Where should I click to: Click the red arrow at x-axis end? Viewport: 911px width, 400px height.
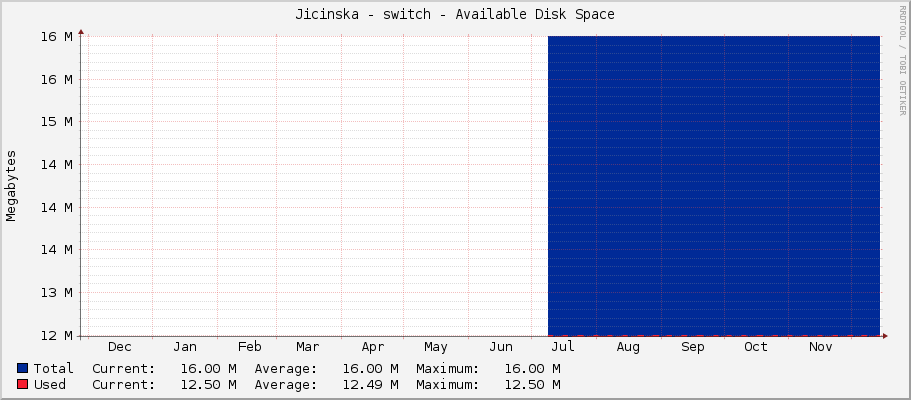[884, 335]
